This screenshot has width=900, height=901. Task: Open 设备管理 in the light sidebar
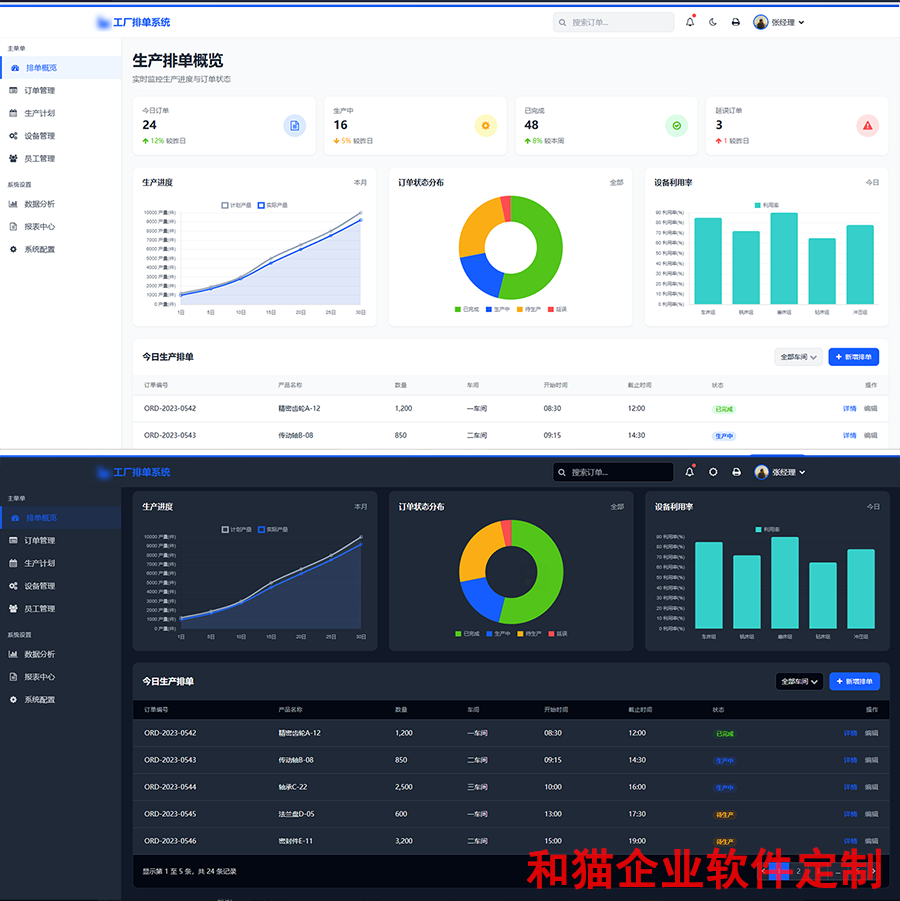(39, 136)
